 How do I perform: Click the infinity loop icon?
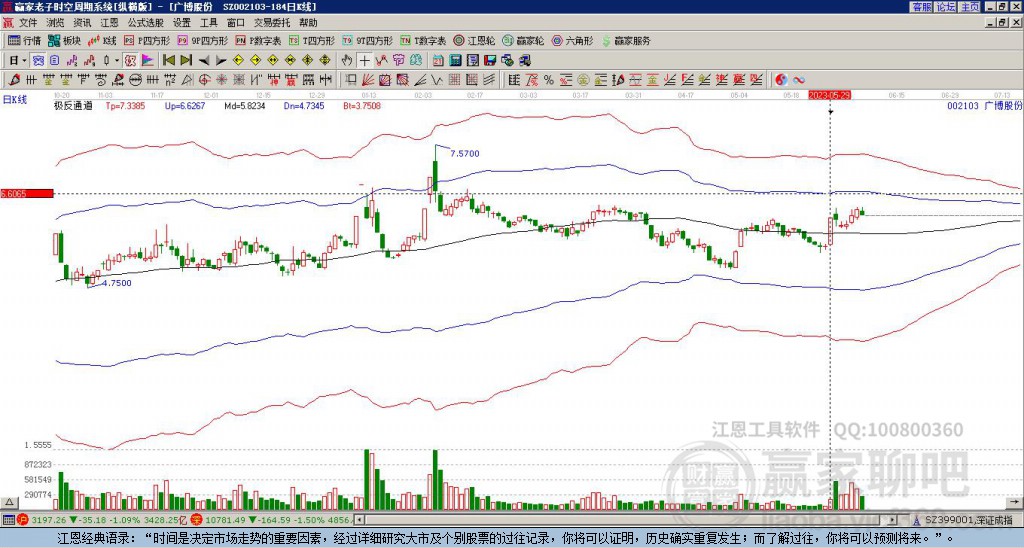[x=799, y=80]
